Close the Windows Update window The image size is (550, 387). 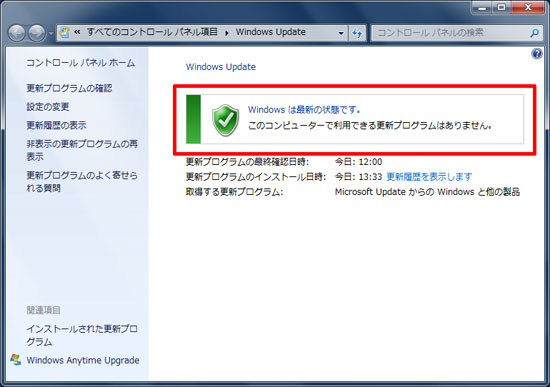pyautogui.click(x=528, y=7)
